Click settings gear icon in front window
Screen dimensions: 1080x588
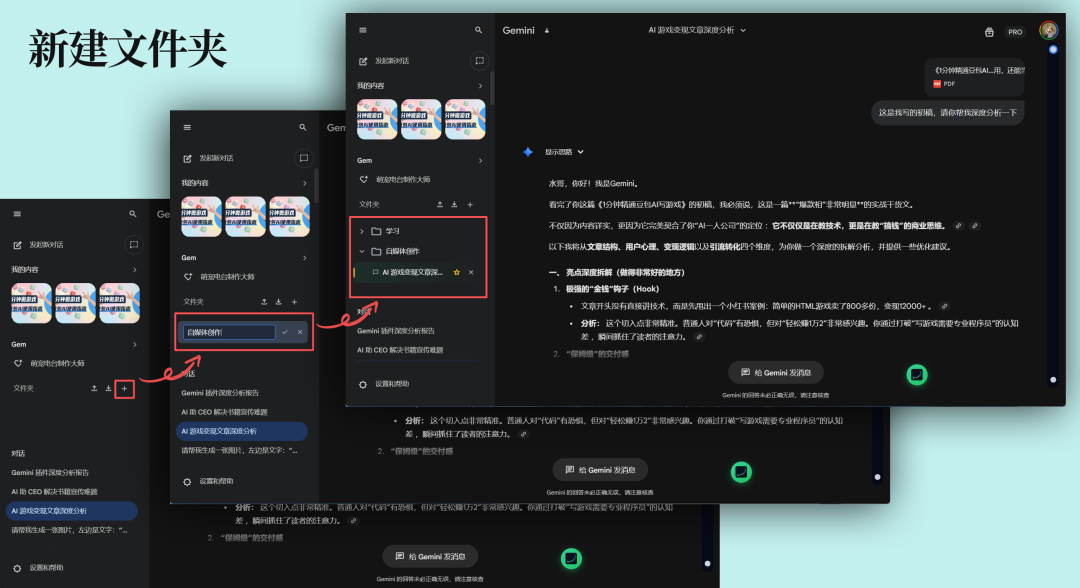click(x=363, y=384)
